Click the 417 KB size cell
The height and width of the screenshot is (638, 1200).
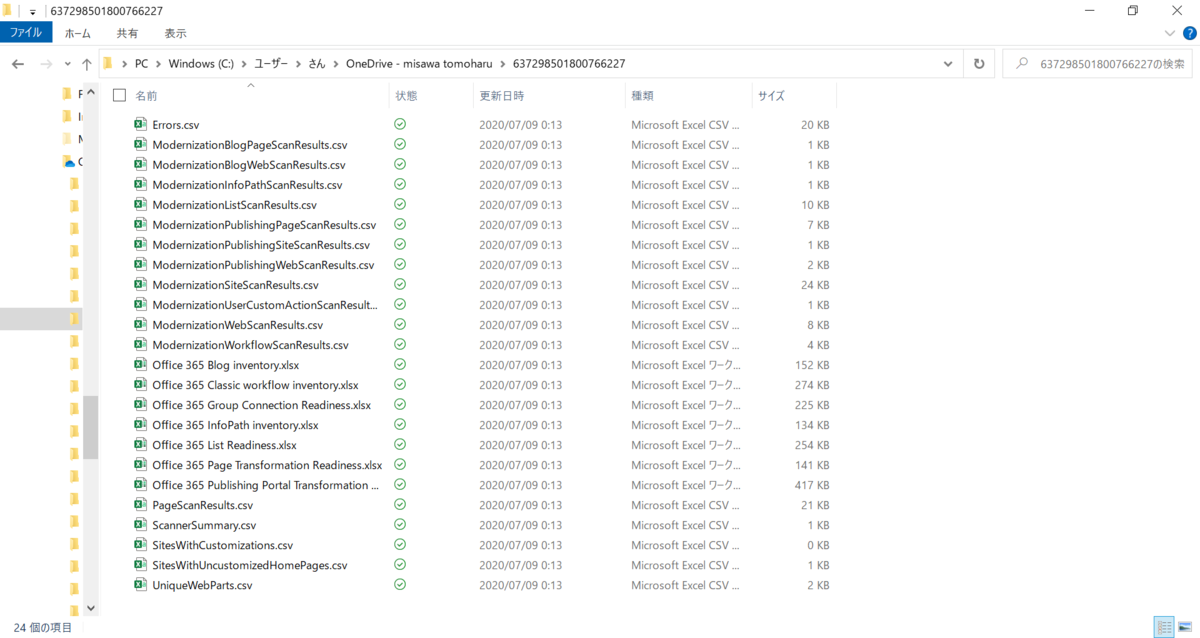click(811, 485)
